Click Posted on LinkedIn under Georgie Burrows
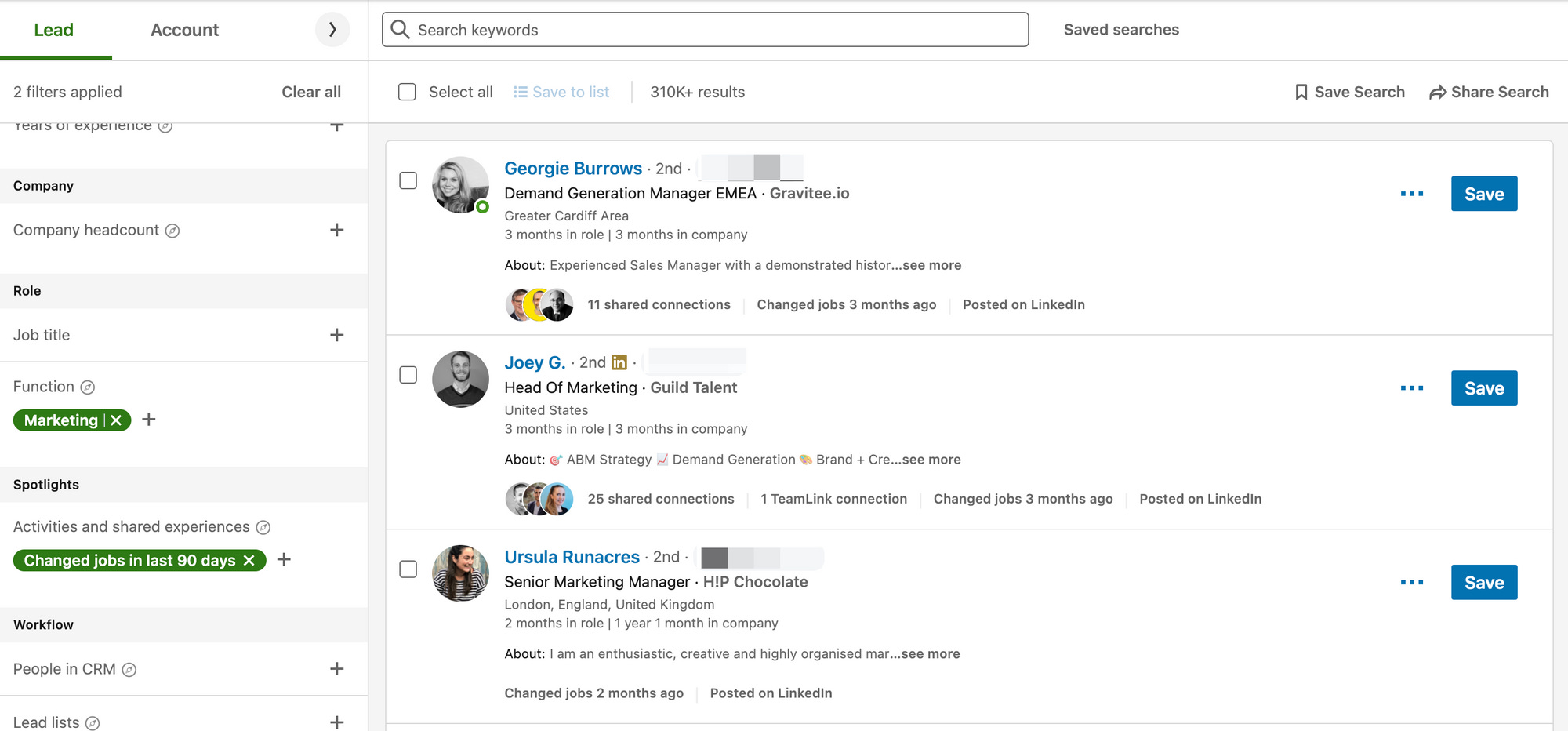 [1024, 304]
